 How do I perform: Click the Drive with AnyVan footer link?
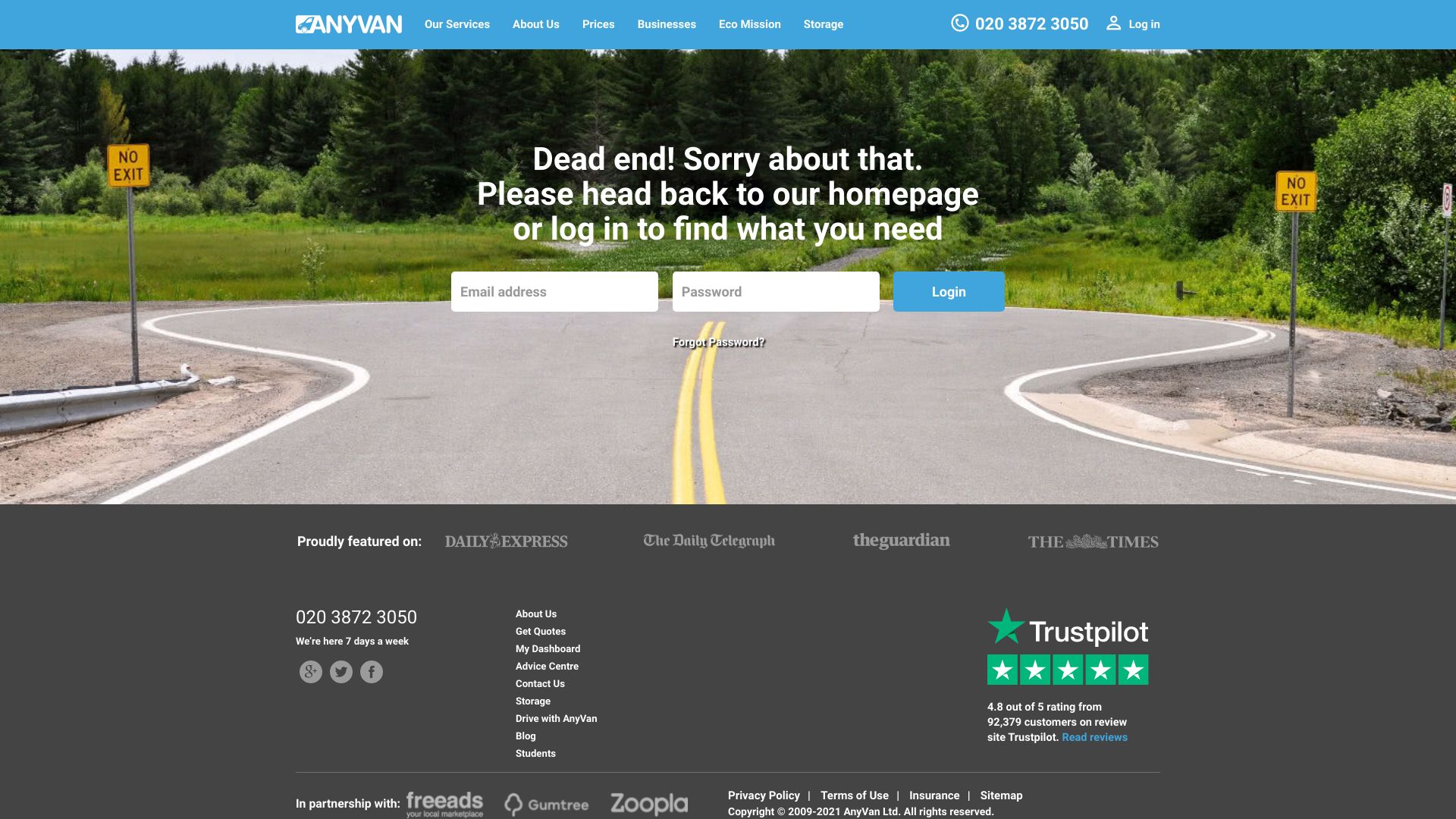click(555, 718)
